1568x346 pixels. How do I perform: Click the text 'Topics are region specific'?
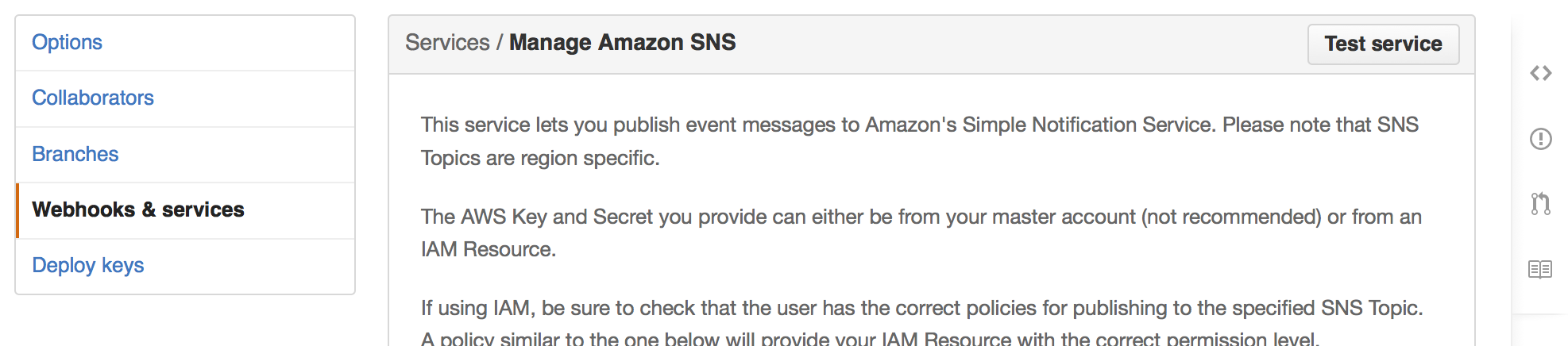click(539, 158)
